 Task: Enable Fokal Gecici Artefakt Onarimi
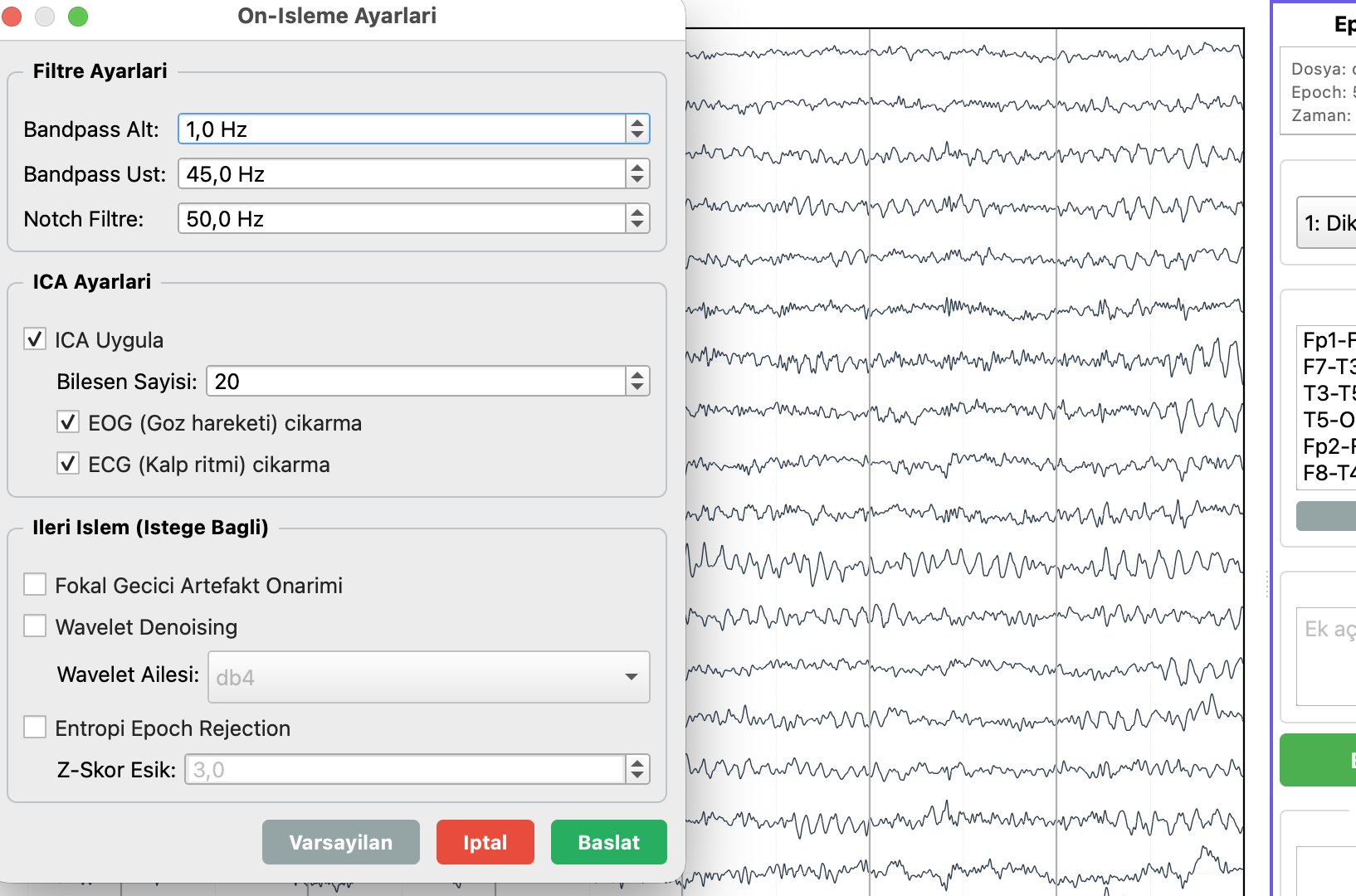[35, 585]
